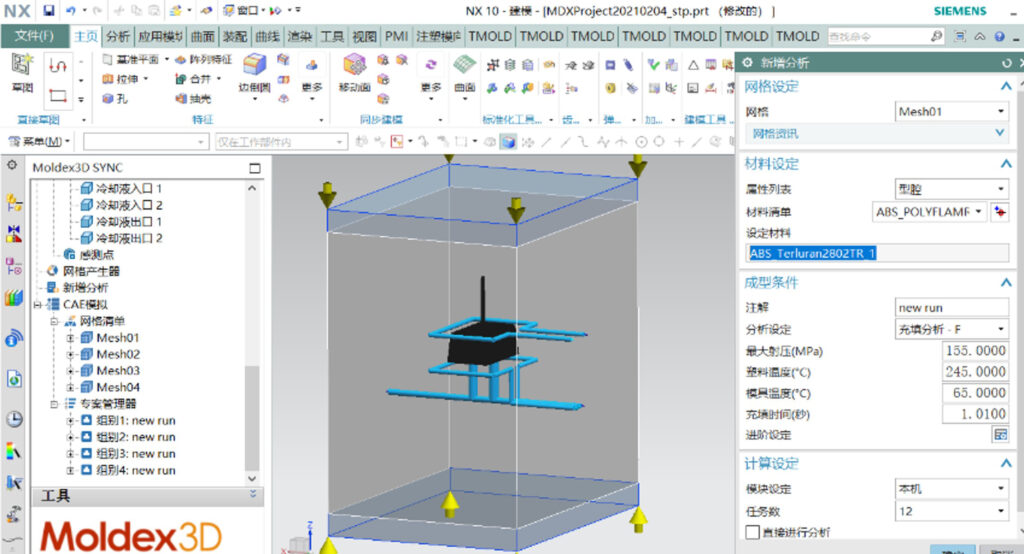The height and width of the screenshot is (554, 1024).
Task: Open resource bar settings gear
Action: pos(12,166)
